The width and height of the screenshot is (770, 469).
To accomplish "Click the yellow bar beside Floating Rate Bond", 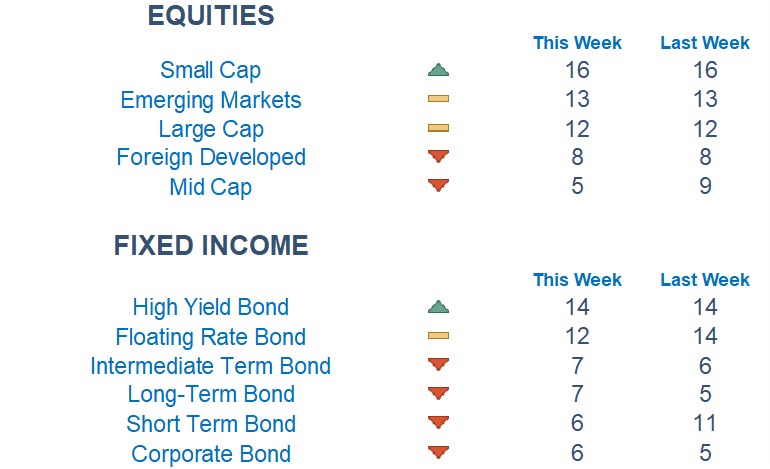I will click(438, 336).
